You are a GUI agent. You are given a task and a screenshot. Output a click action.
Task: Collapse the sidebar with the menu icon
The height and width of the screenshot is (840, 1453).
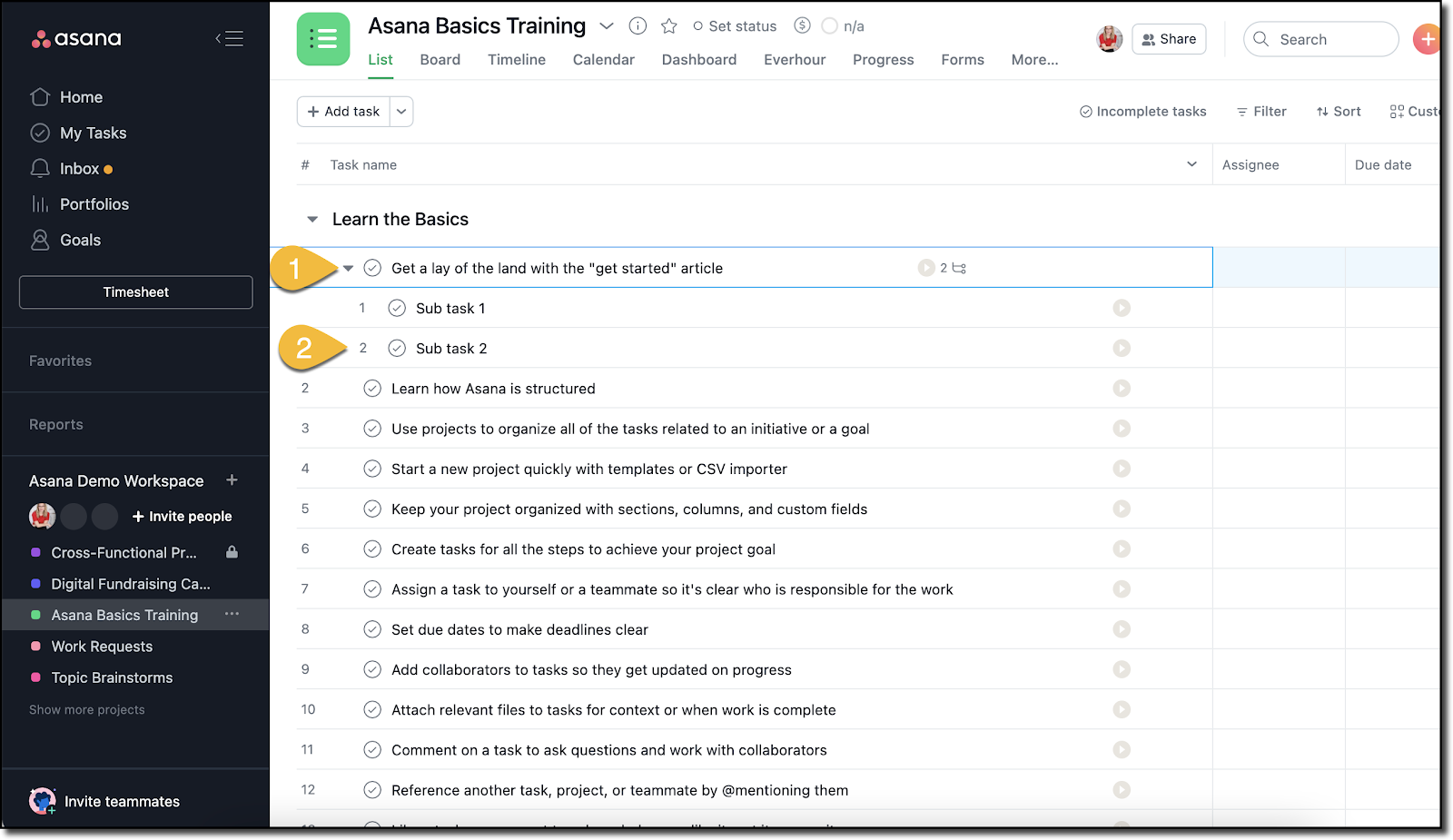(229, 38)
